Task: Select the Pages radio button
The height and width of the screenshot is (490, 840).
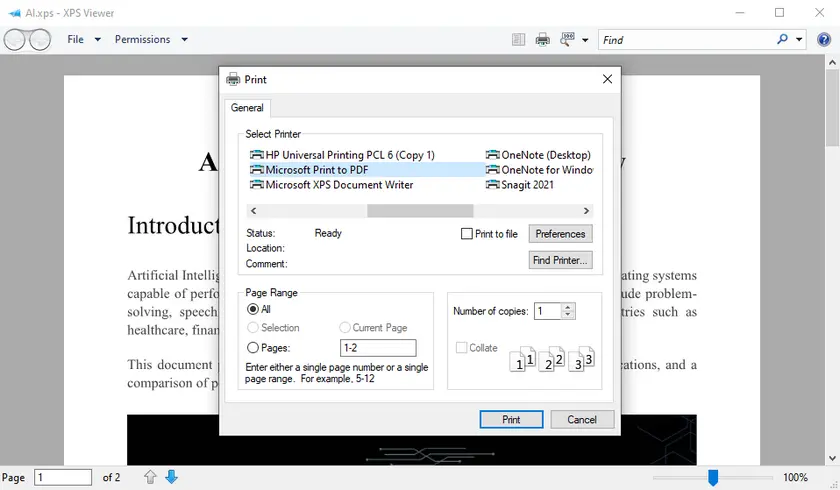Action: pyautogui.click(x=253, y=348)
